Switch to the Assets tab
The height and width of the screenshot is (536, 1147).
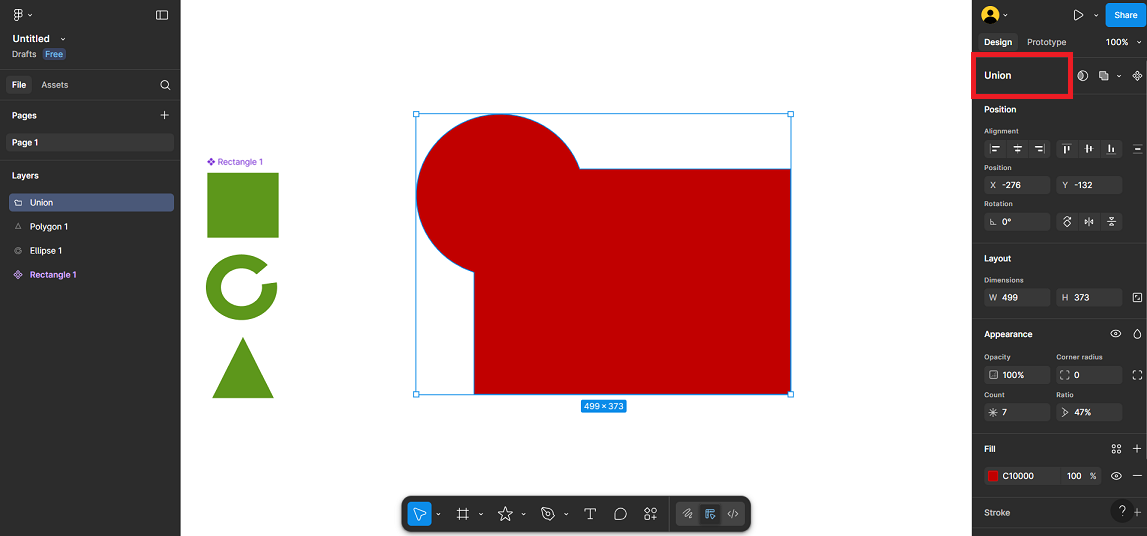coord(55,85)
